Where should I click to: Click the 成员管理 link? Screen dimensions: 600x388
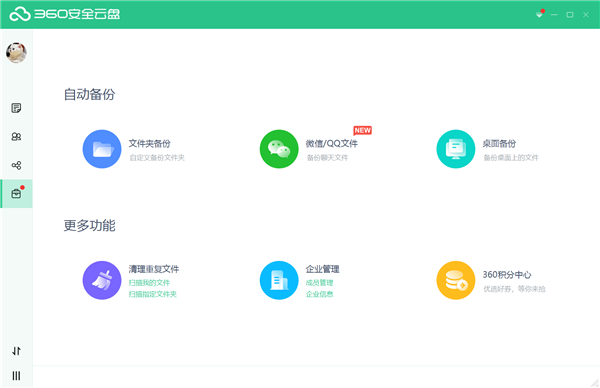tap(320, 283)
